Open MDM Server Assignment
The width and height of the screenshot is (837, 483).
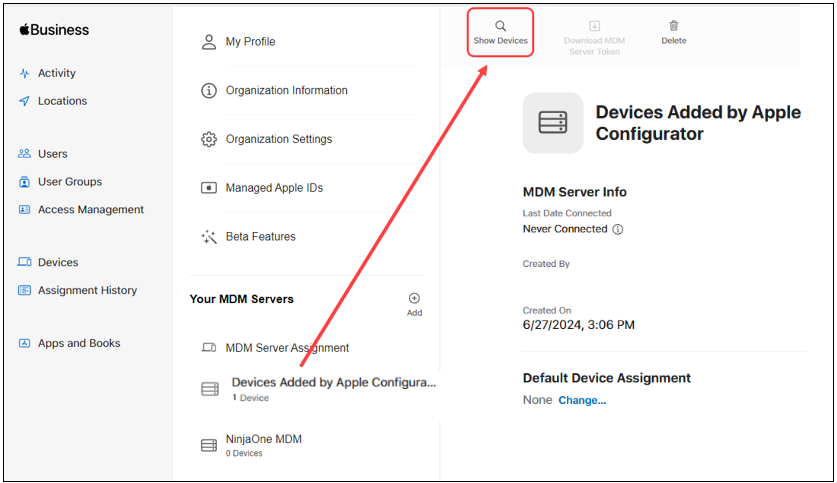[x=287, y=348]
